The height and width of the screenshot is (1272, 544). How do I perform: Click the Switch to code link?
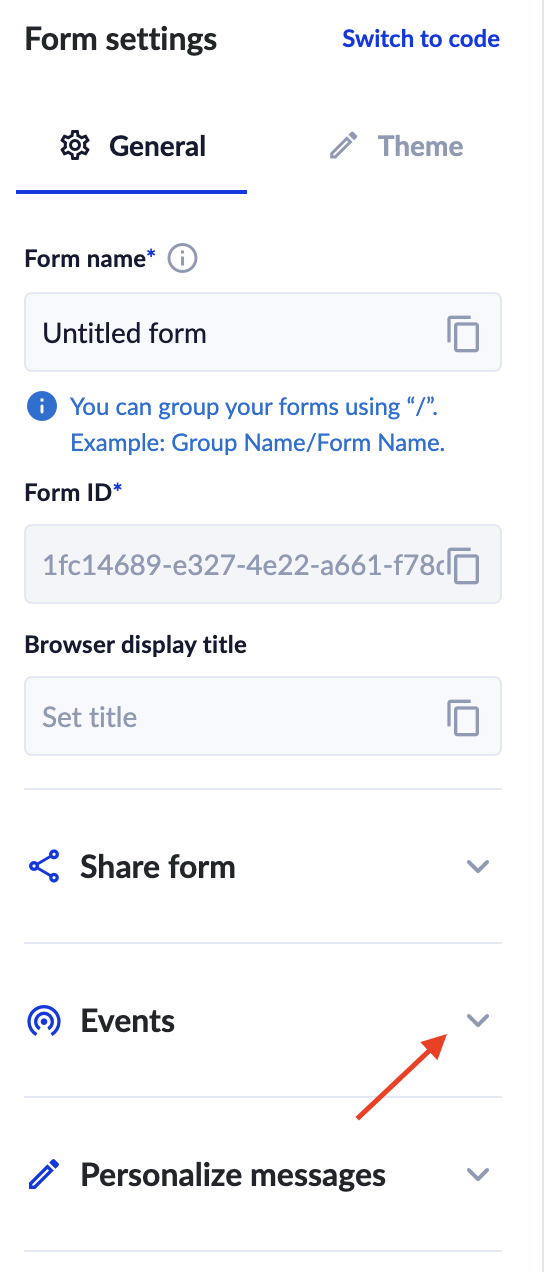[421, 39]
